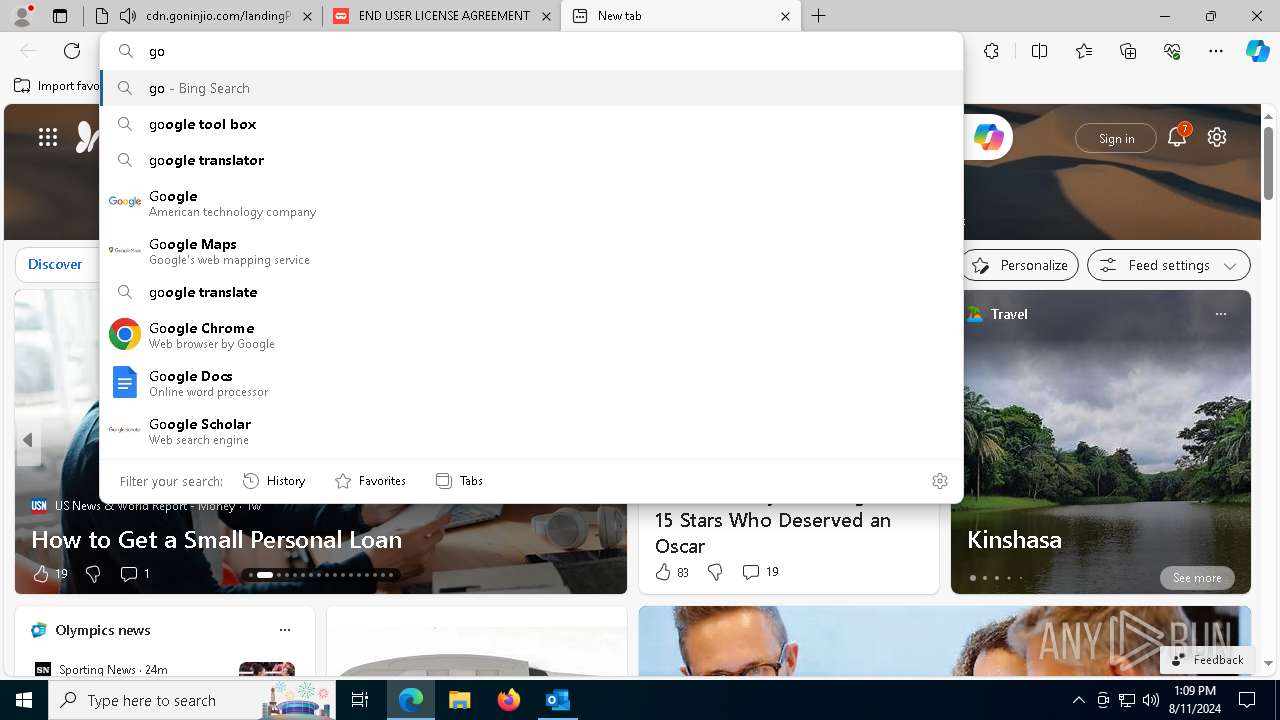Viewport: 1280px width, 720px height.
Task: Choose 'google translator' suggestion
Action: click(531, 160)
